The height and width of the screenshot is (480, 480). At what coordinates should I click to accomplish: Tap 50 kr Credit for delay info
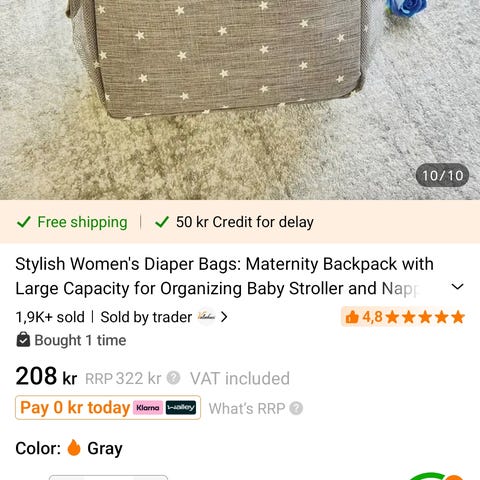[234, 222]
